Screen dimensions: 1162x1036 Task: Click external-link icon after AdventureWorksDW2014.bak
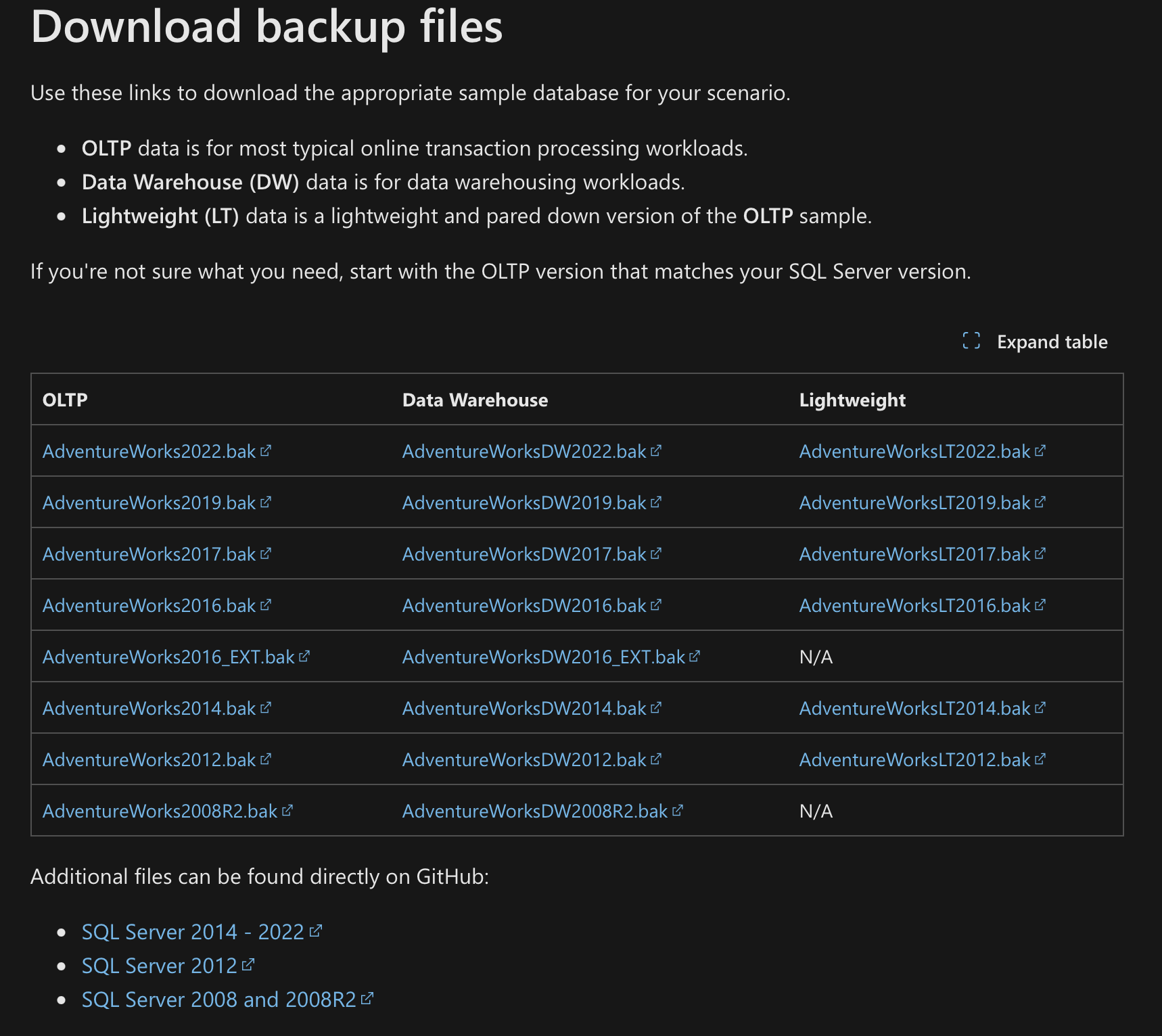click(655, 707)
